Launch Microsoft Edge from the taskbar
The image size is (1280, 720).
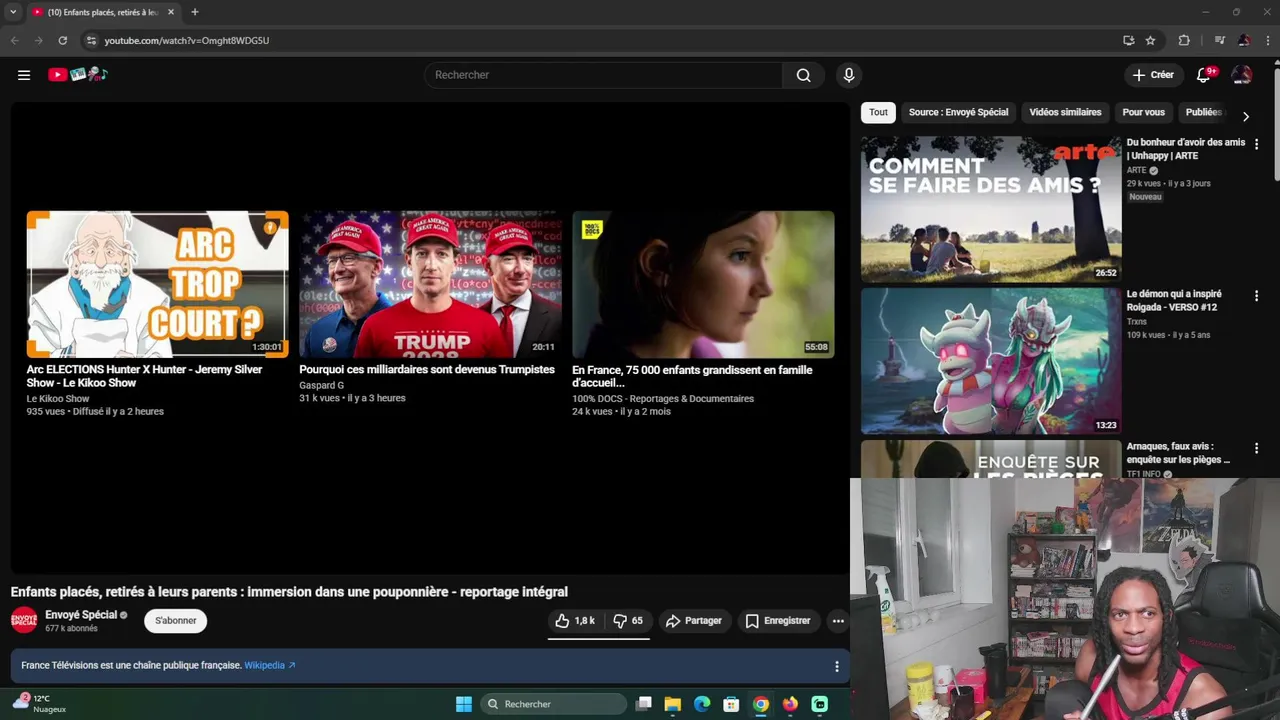coord(702,704)
